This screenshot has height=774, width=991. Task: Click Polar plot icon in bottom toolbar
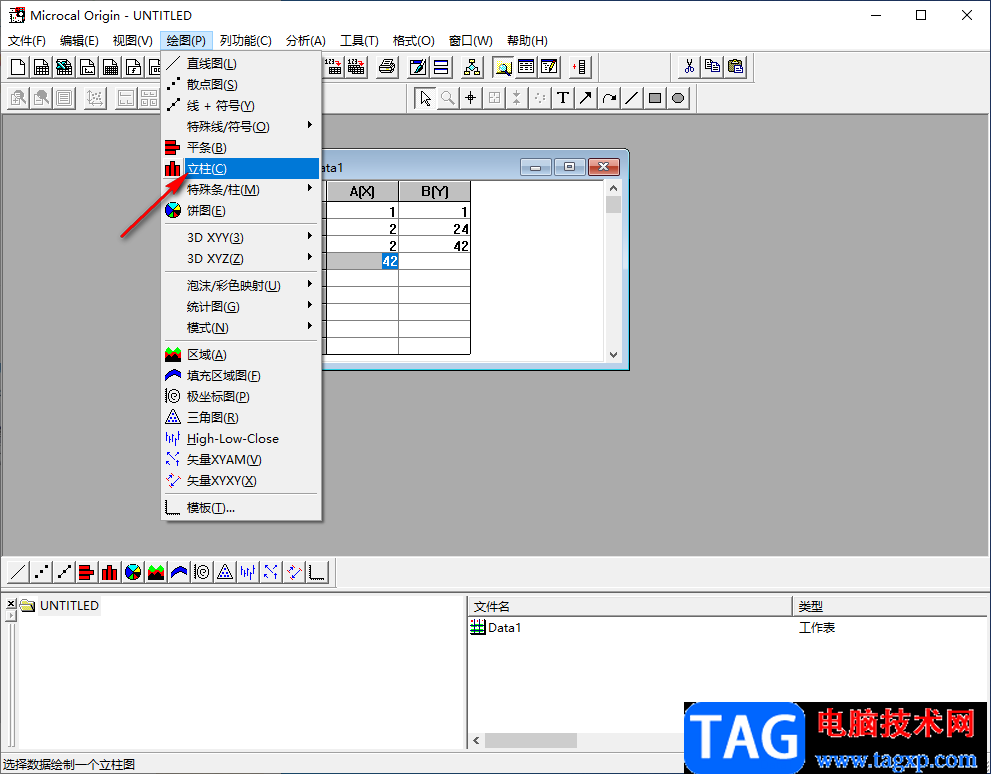[202, 572]
